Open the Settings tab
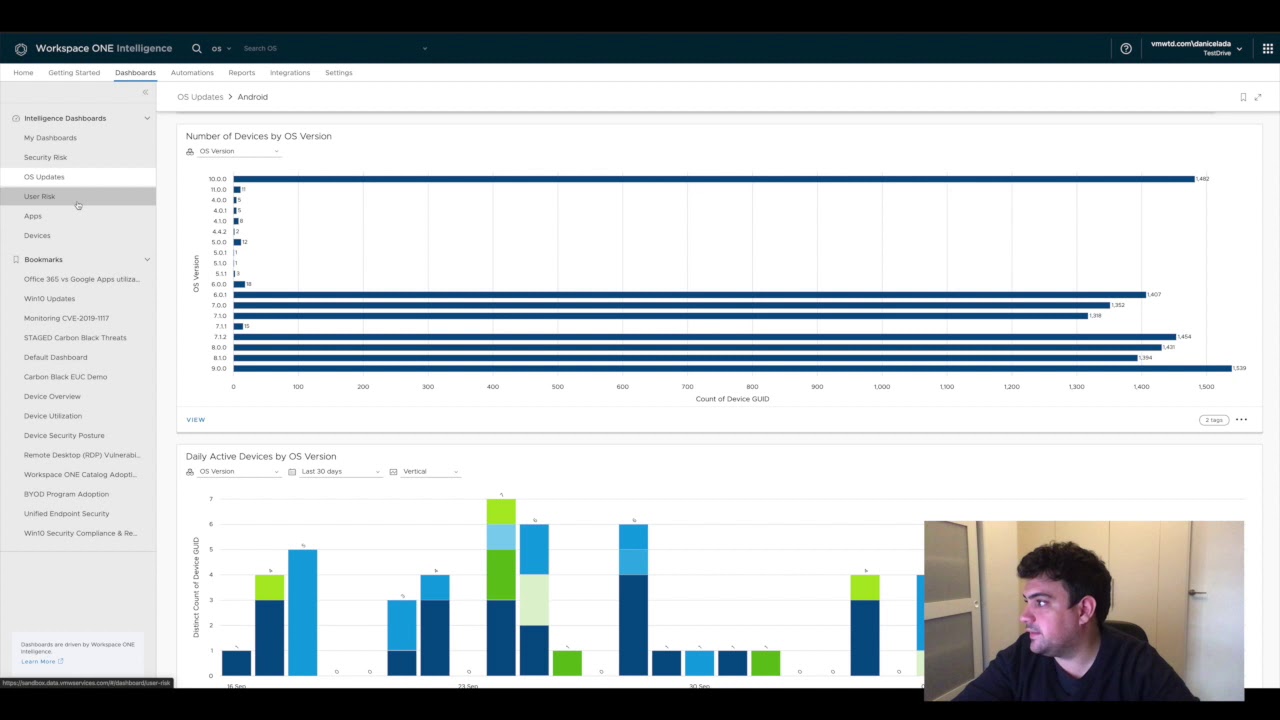Image resolution: width=1280 pixels, height=720 pixels. click(338, 72)
